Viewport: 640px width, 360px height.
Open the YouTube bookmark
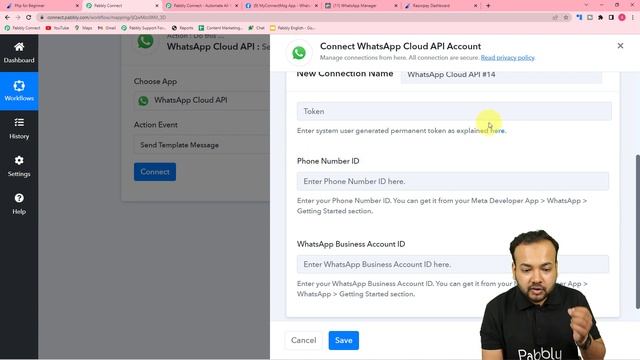click(x=57, y=28)
